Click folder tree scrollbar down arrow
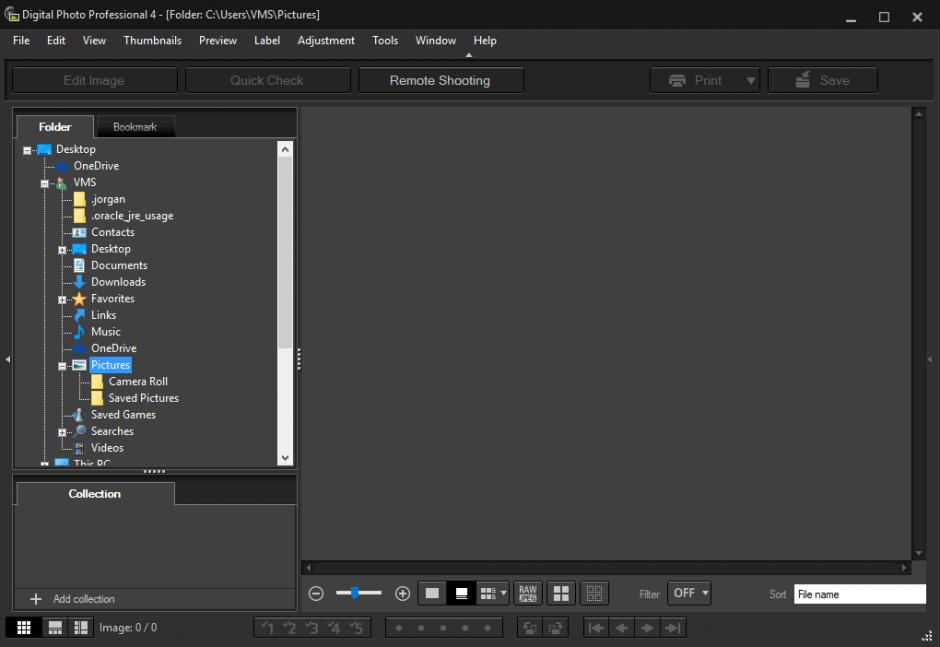Image resolution: width=940 pixels, height=647 pixels. coord(285,458)
